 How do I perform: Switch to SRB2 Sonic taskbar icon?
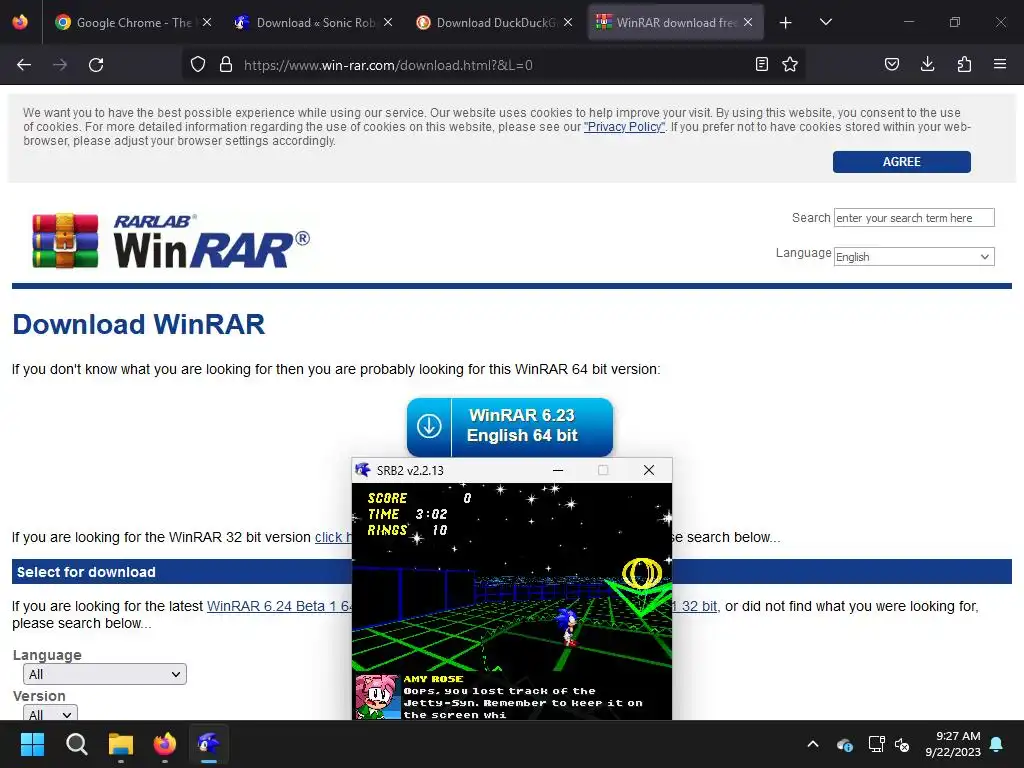[209, 744]
